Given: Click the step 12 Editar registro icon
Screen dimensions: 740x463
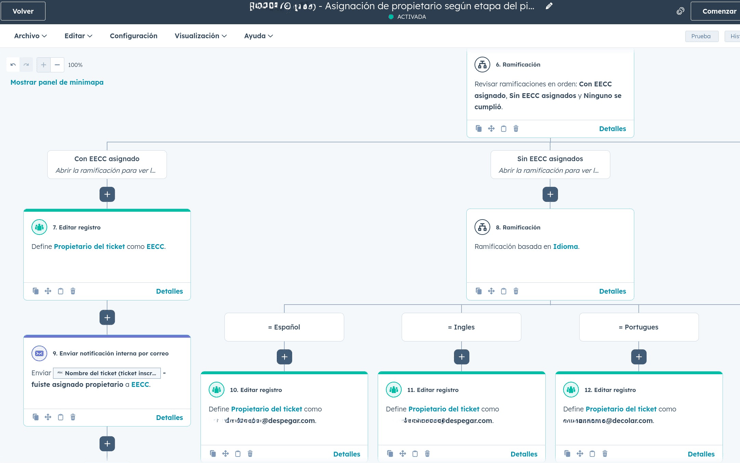Looking at the screenshot, I should 571,389.
